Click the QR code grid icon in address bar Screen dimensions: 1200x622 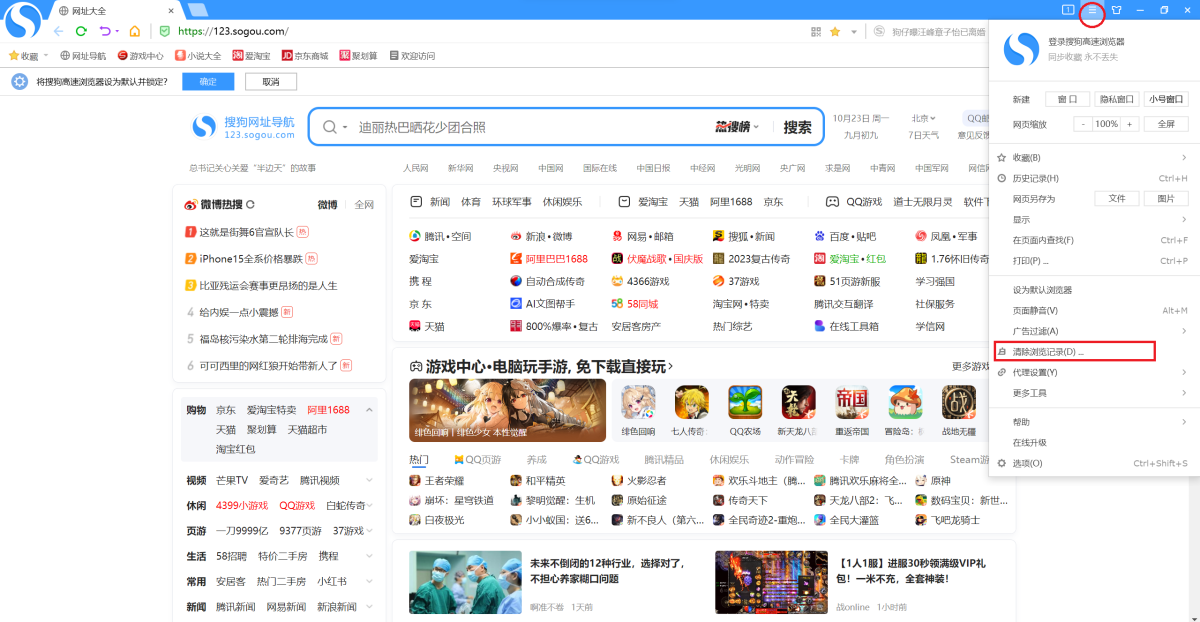816,31
